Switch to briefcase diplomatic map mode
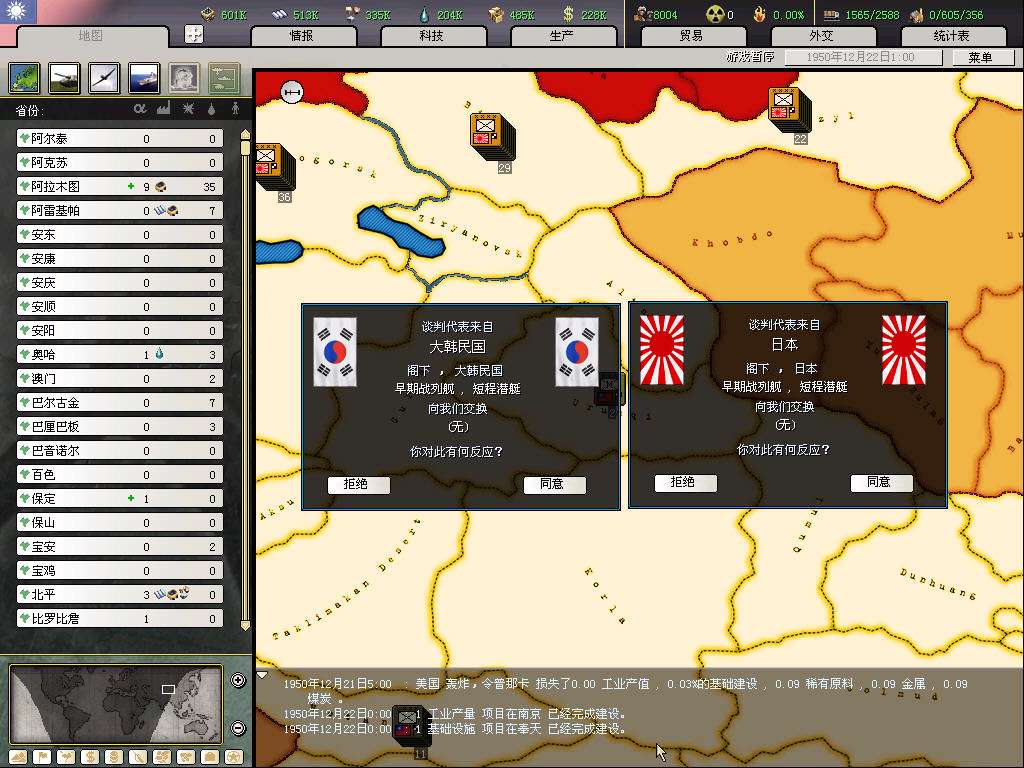1024x768 pixels. [210, 758]
